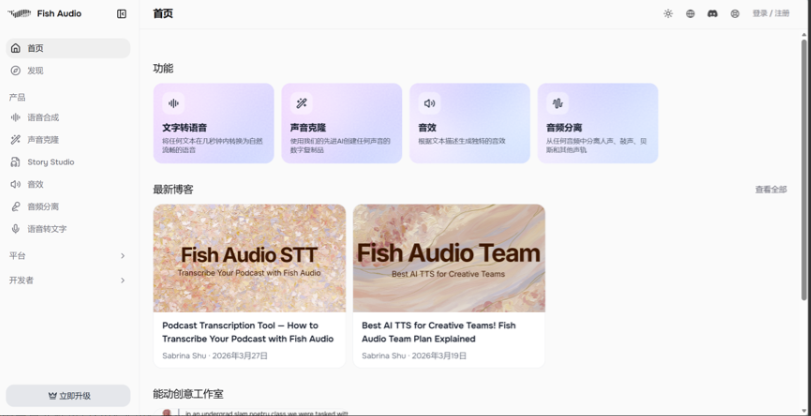Viewport: 811px width, 416px height.
Task: Open 语音转文字 in the sidebar
Action: [68, 229]
